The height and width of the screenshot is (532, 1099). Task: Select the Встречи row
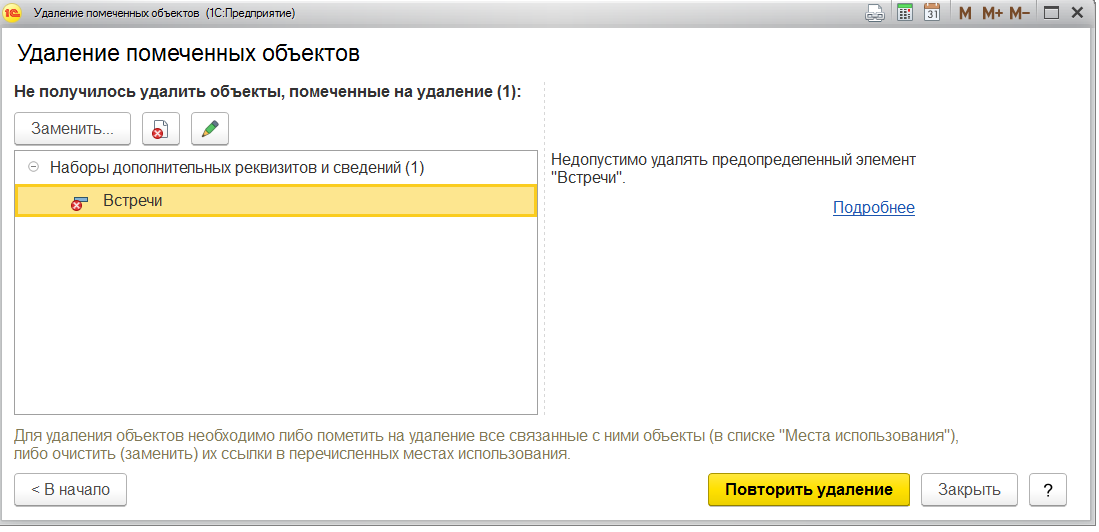(276, 200)
